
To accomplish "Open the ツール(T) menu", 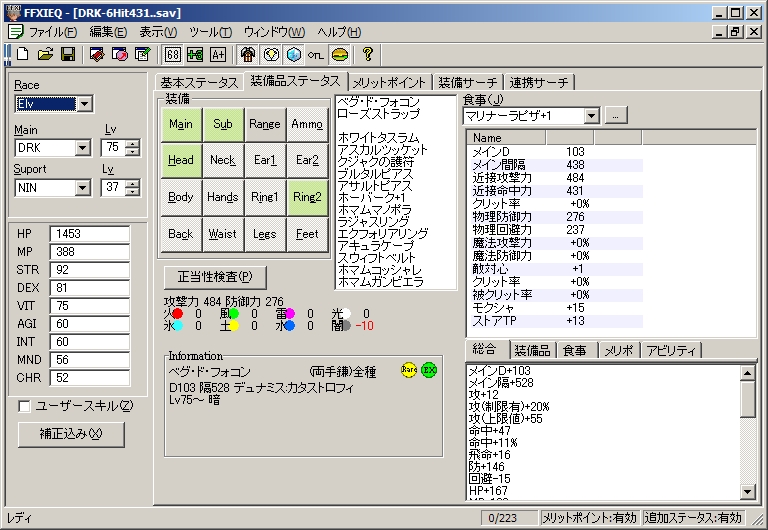I will tap(211, 32).
